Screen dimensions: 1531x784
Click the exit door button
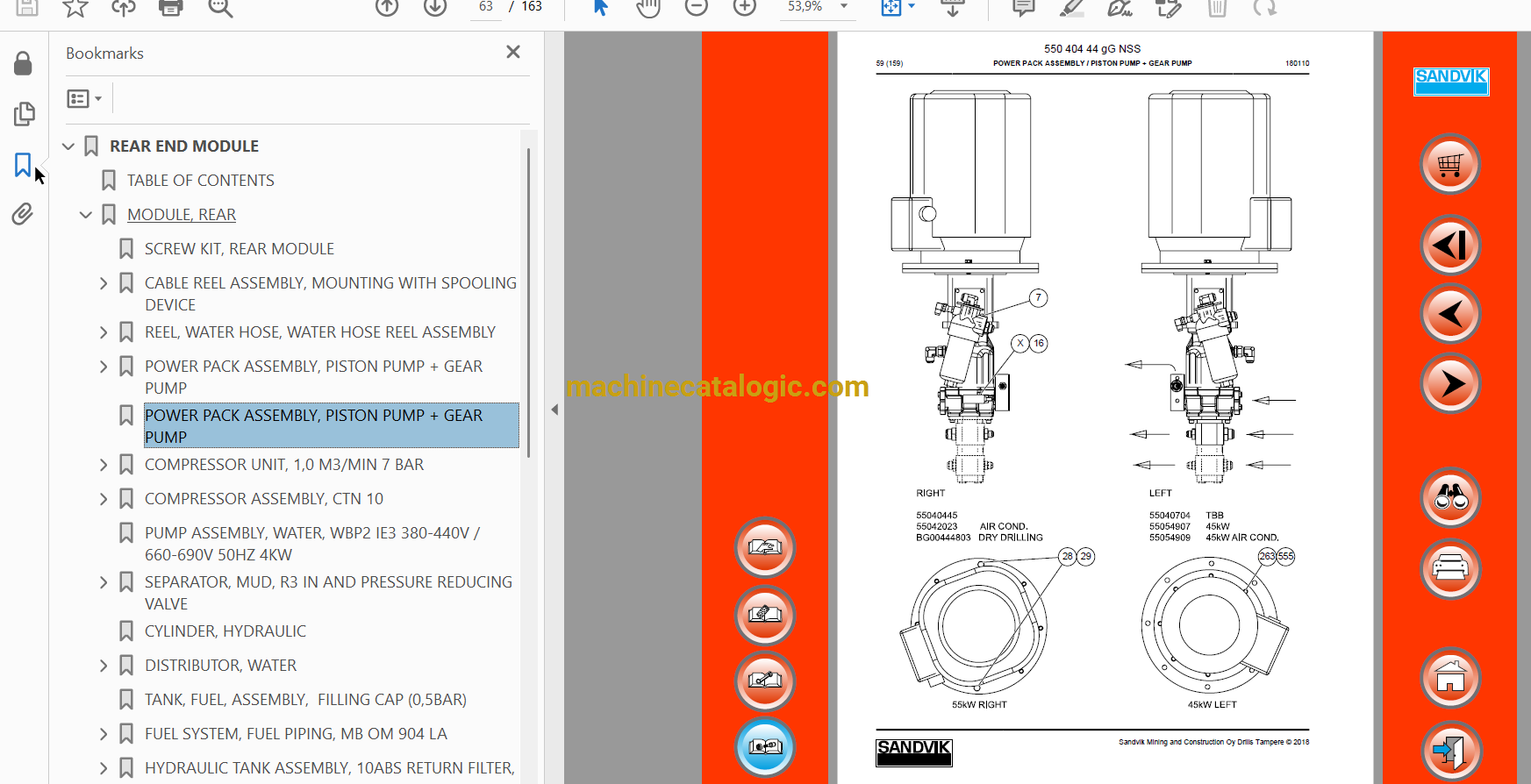coord(1450,751)
